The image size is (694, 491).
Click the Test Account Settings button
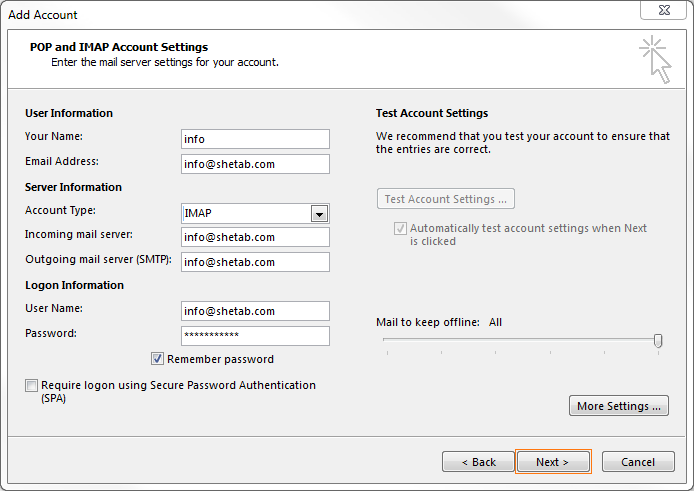click(445, 199)
